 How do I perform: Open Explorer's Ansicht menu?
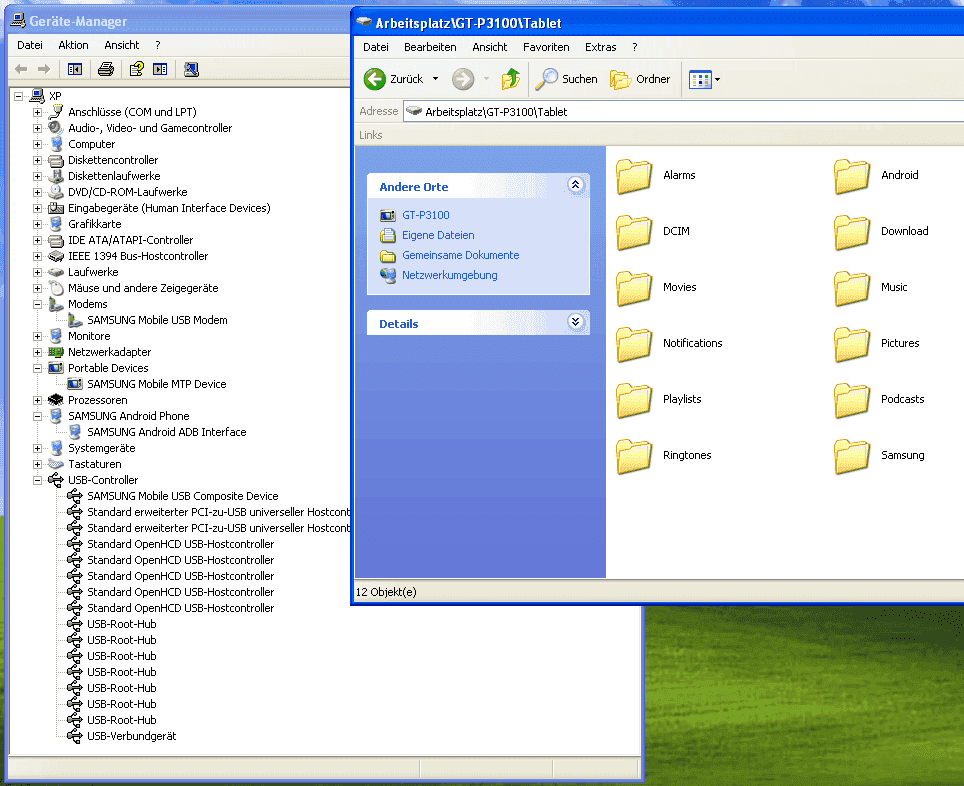coord(489,47)
